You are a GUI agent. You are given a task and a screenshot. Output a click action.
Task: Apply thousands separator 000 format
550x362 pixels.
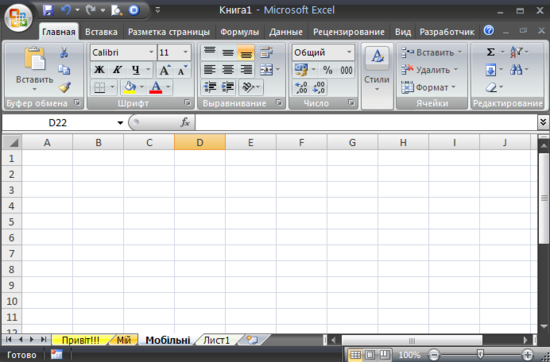pos(346,70)
